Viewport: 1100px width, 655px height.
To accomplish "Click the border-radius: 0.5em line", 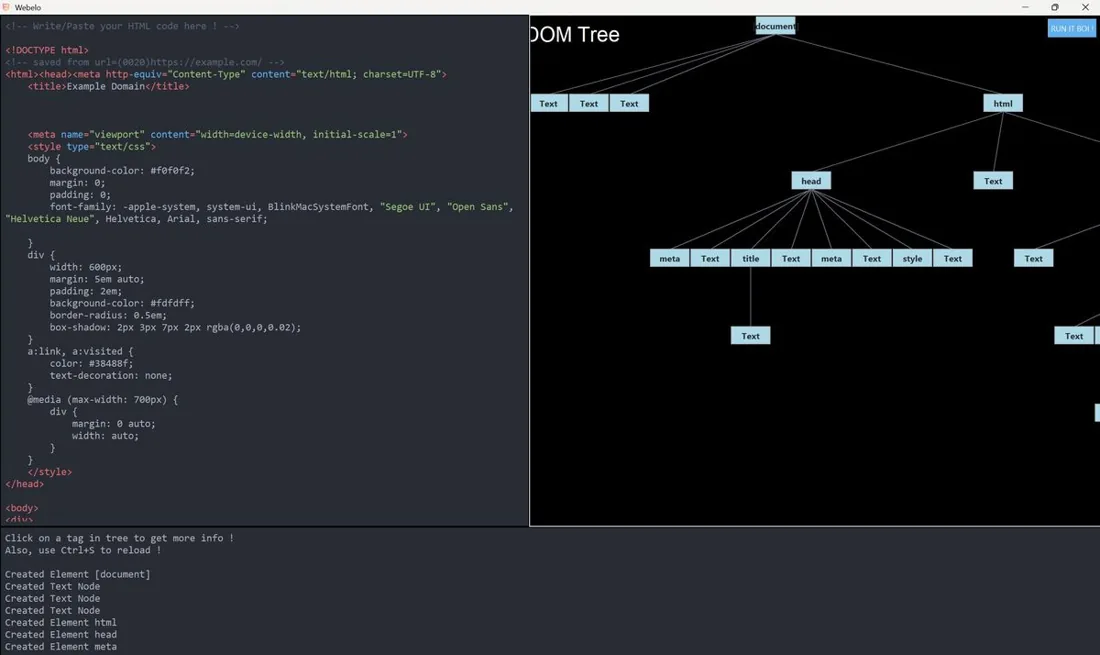I will coord(108,315).
